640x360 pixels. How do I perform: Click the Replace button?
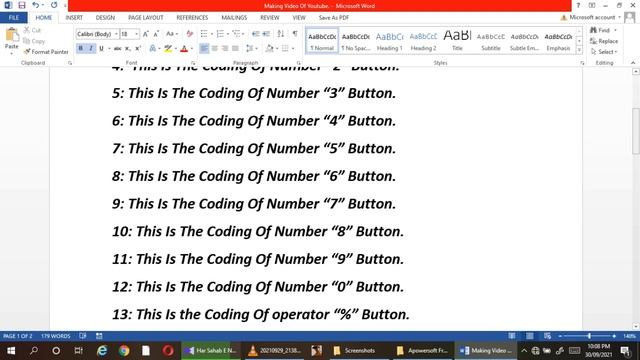click(x=604, y=41)
